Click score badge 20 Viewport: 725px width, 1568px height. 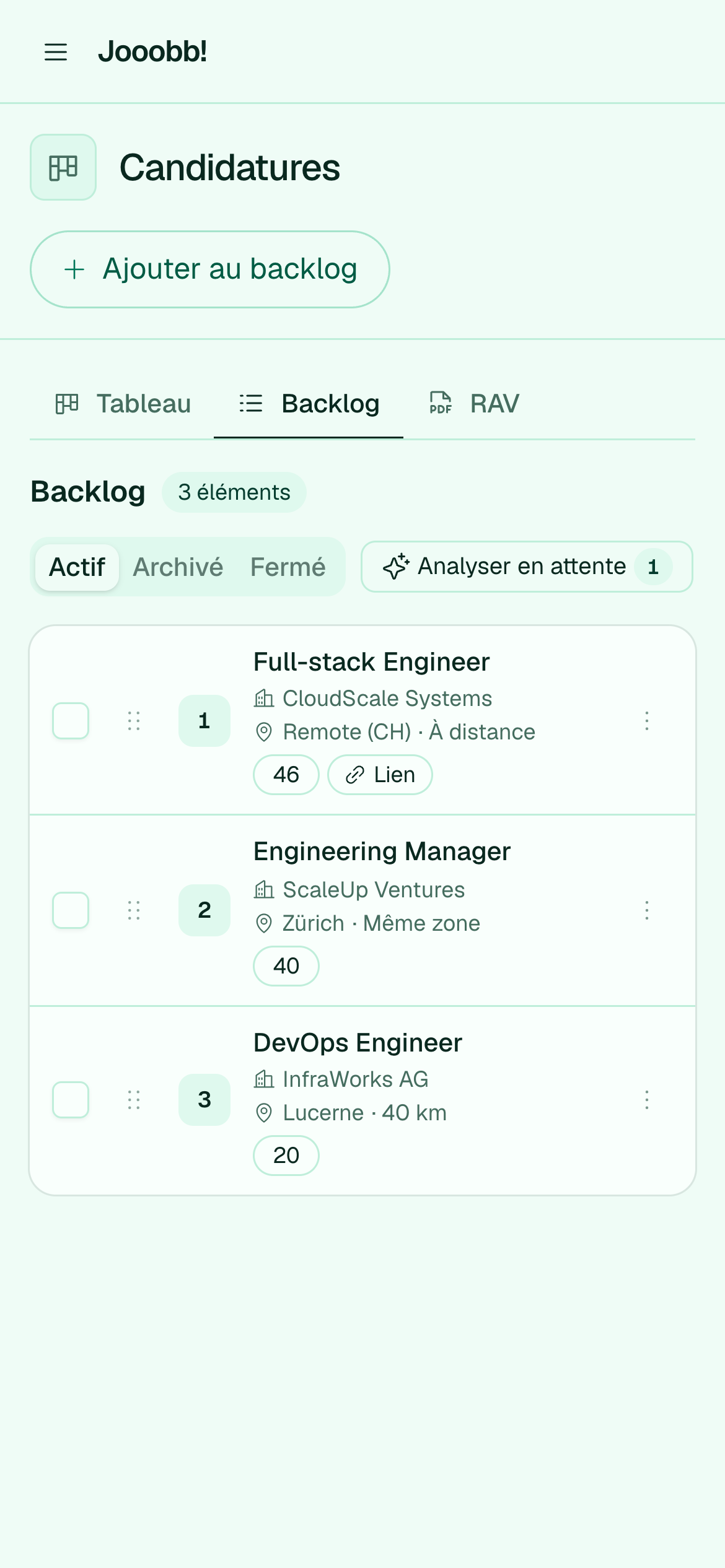(286, 1156)
